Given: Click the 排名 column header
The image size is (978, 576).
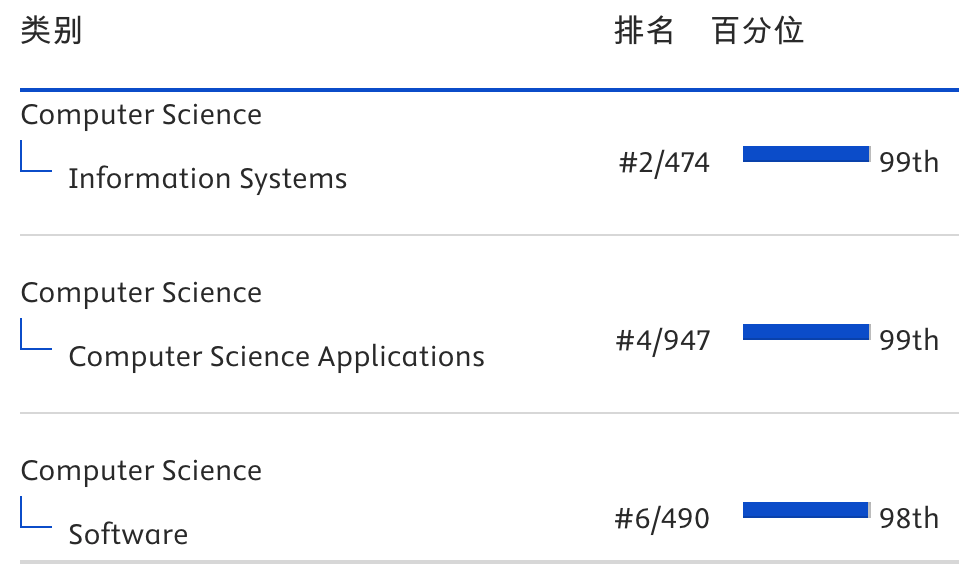Looking at the screenshot, I should pos(644,31).
